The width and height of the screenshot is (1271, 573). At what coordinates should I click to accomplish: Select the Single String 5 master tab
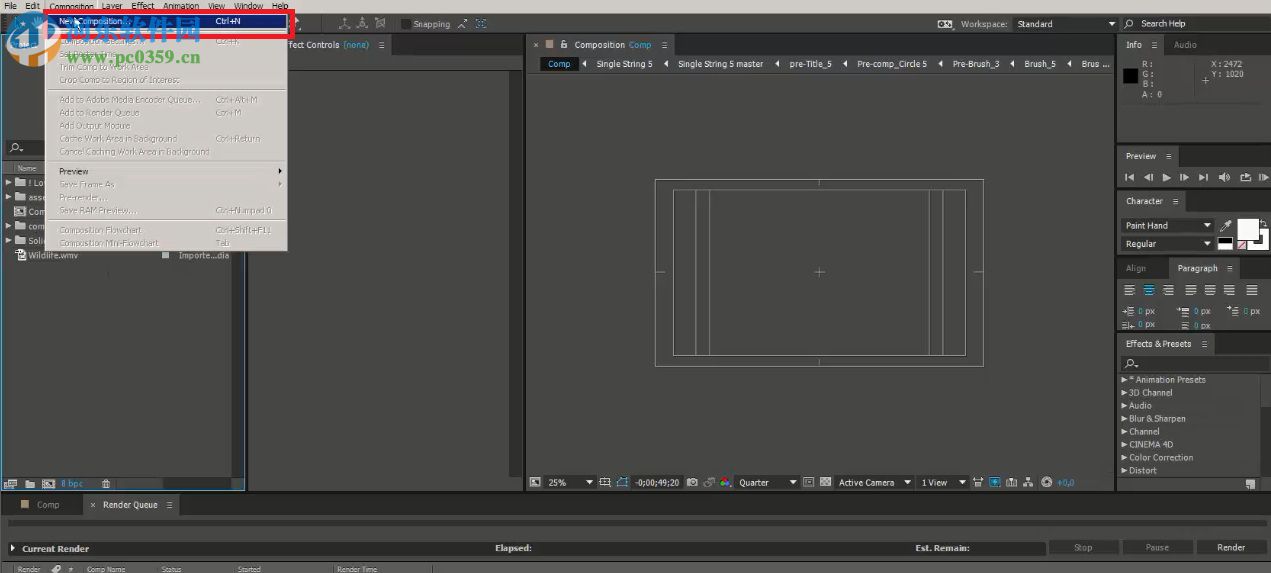(x=720, y=64)
